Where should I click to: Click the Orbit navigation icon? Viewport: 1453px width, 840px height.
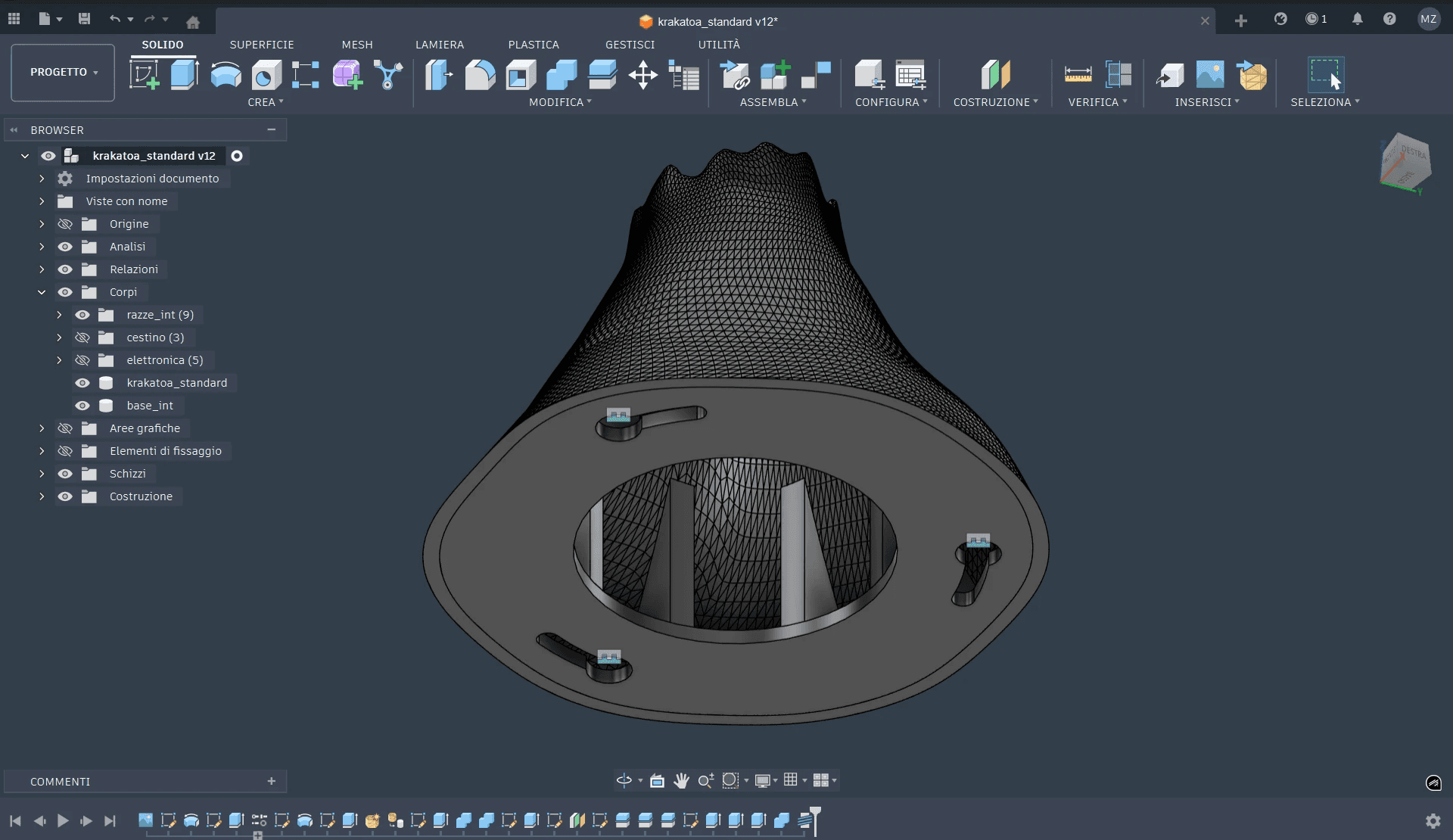pos(624,780)
